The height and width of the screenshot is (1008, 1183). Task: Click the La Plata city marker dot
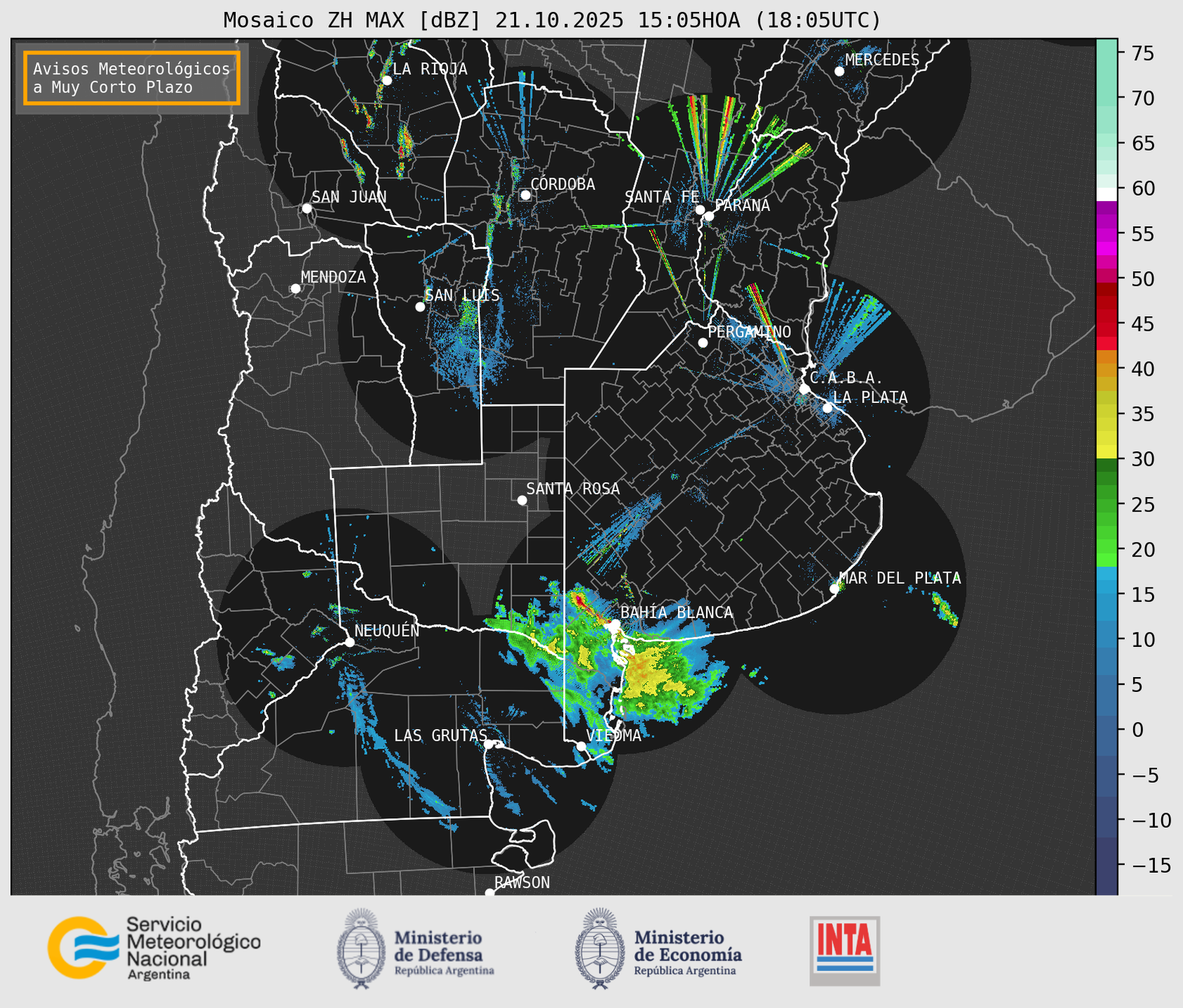827,408
